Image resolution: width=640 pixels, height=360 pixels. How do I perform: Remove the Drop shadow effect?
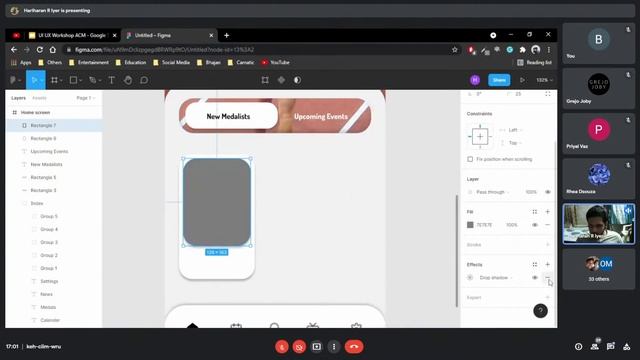point(547,278)
